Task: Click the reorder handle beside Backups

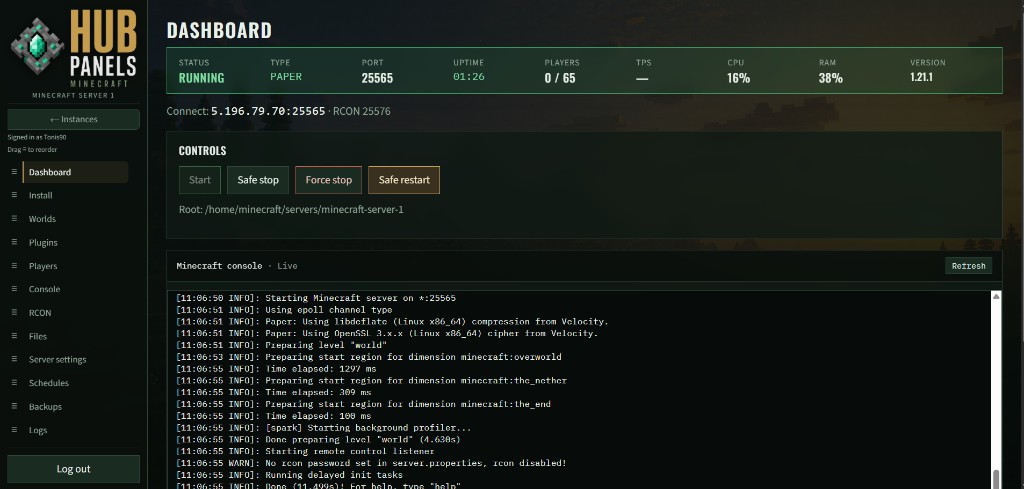Action: point(14,406)
